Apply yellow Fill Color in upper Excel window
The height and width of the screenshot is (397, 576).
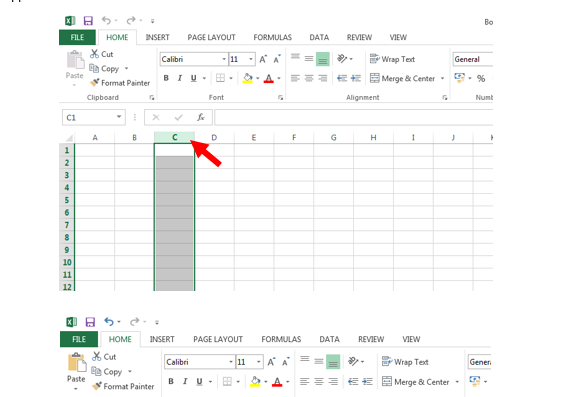click(248, 78)
